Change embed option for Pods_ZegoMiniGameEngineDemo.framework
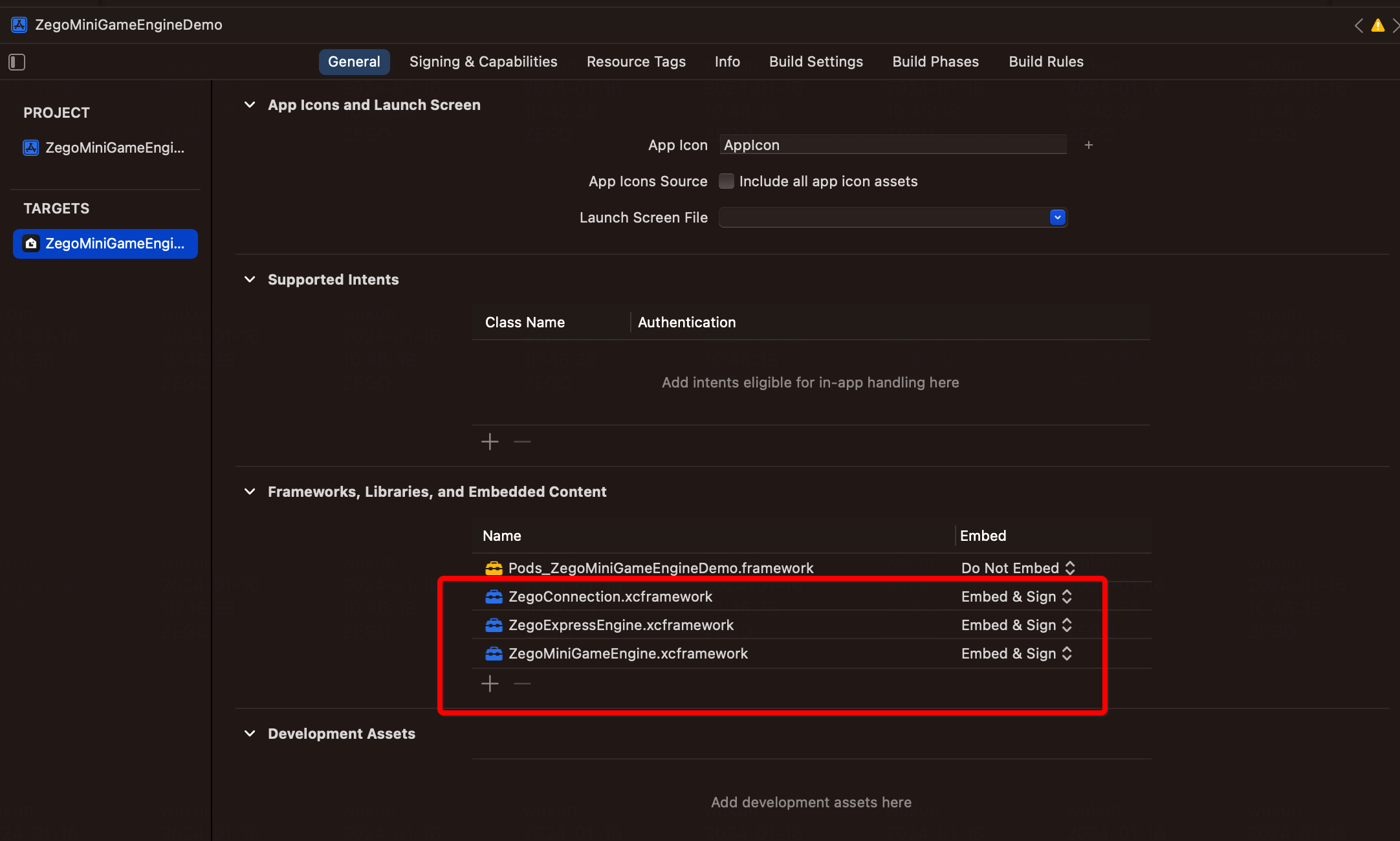1400x841 pixels. coord(1018,568)
